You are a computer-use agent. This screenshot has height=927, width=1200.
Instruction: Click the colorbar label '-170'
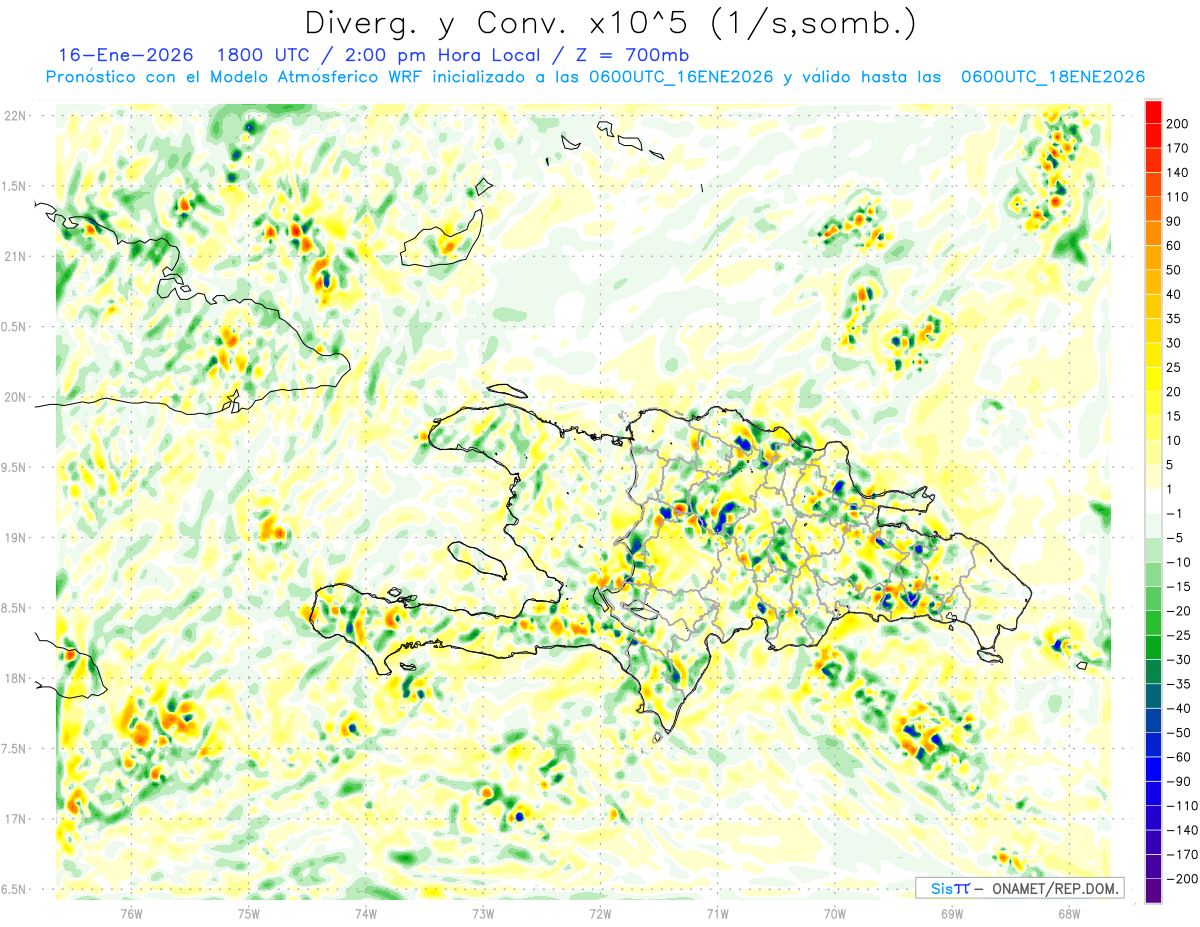click(x=1181, y=855)
